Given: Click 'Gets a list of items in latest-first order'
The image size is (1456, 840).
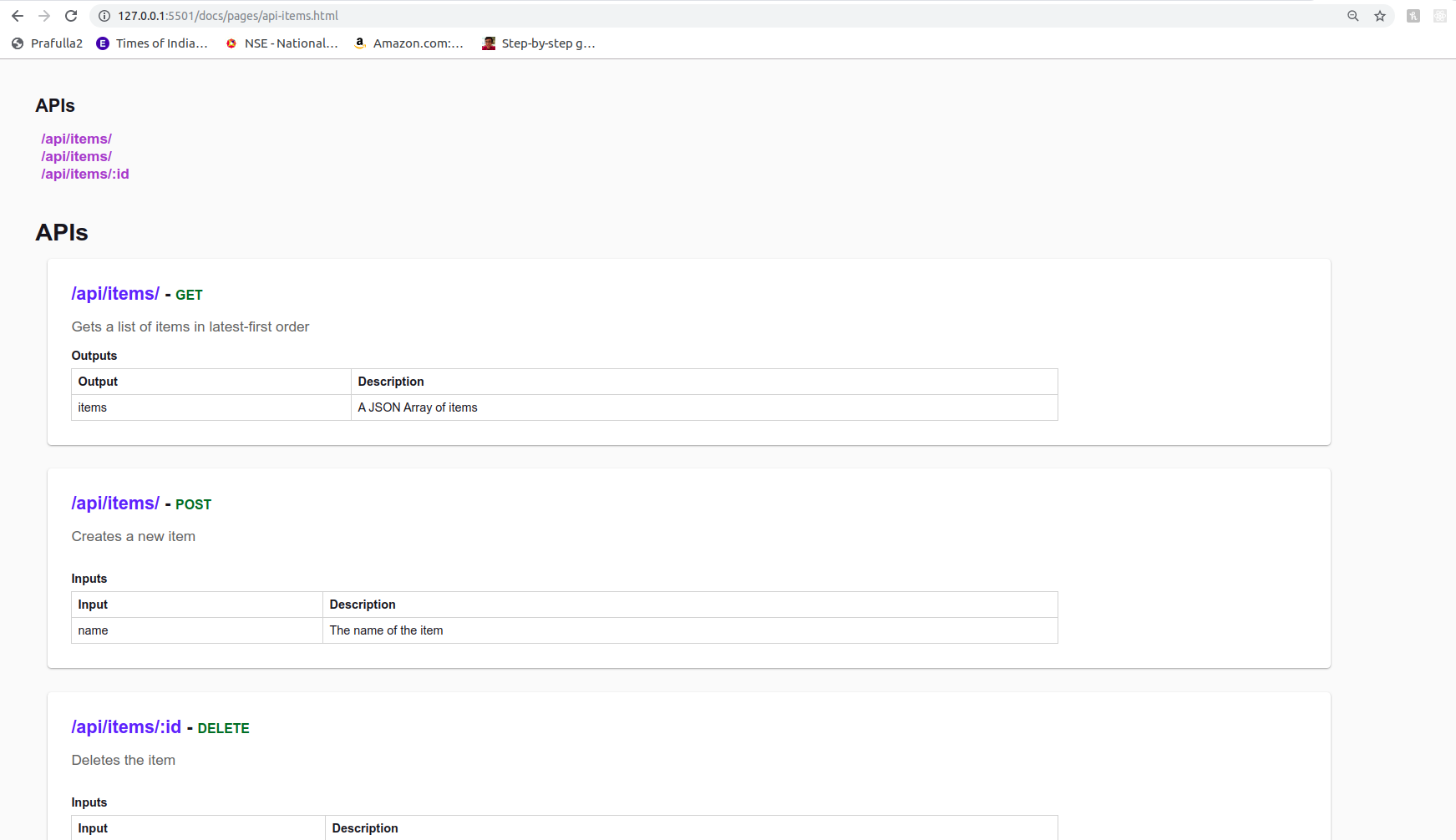Looking at the screenshot, I should 190,326.
